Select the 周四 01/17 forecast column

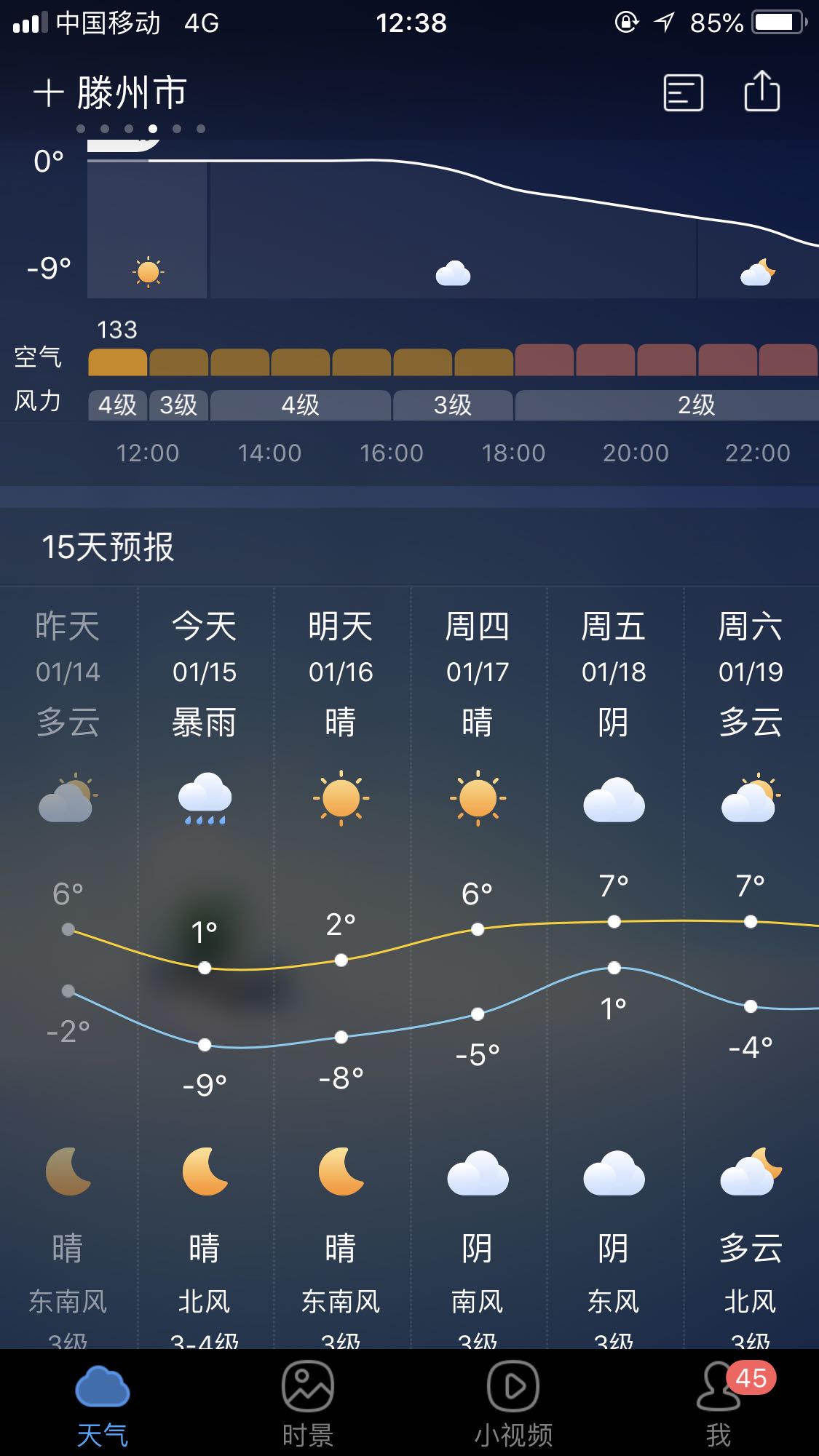tap(478, 648)
